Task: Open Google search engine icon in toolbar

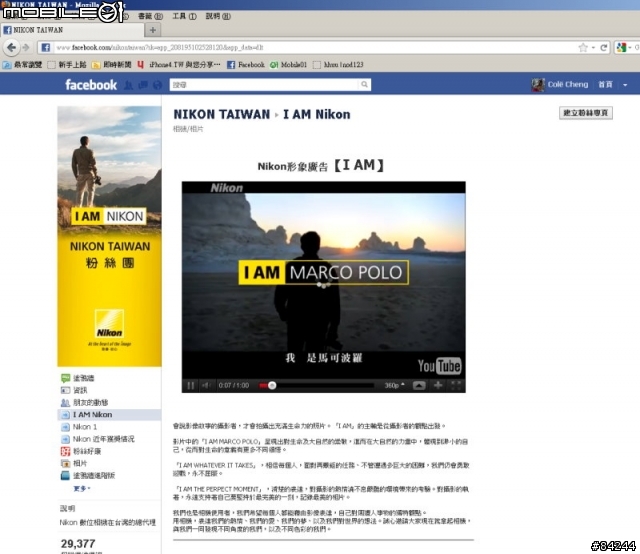Action: coord(621,48)
